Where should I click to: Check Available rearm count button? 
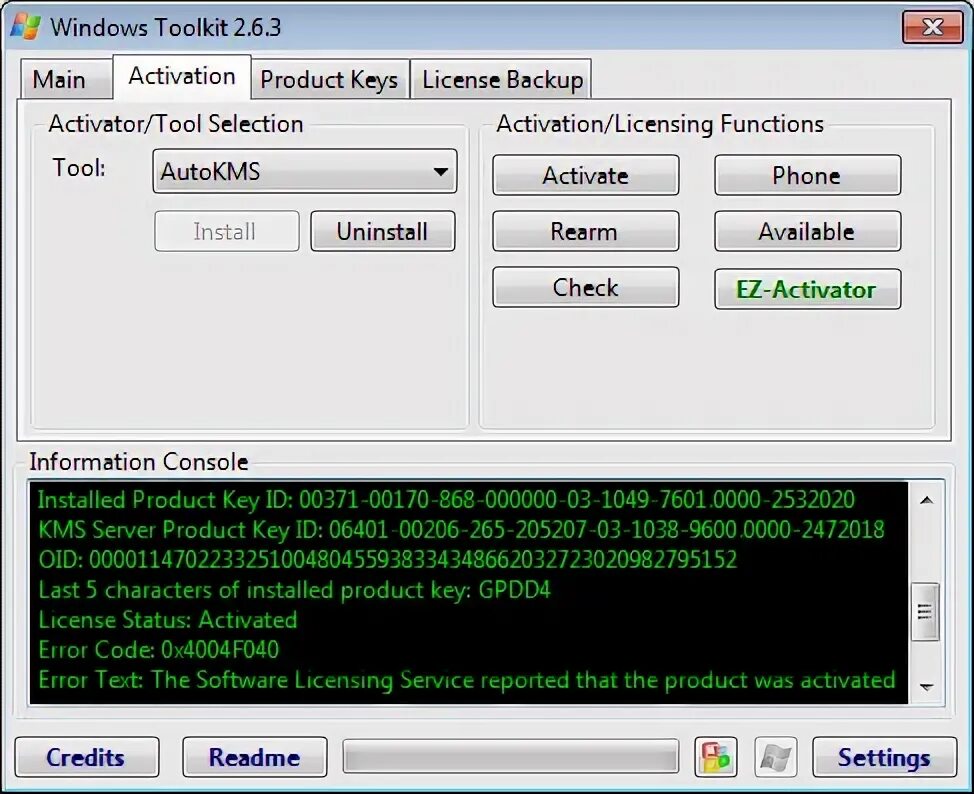pos(807,231)
